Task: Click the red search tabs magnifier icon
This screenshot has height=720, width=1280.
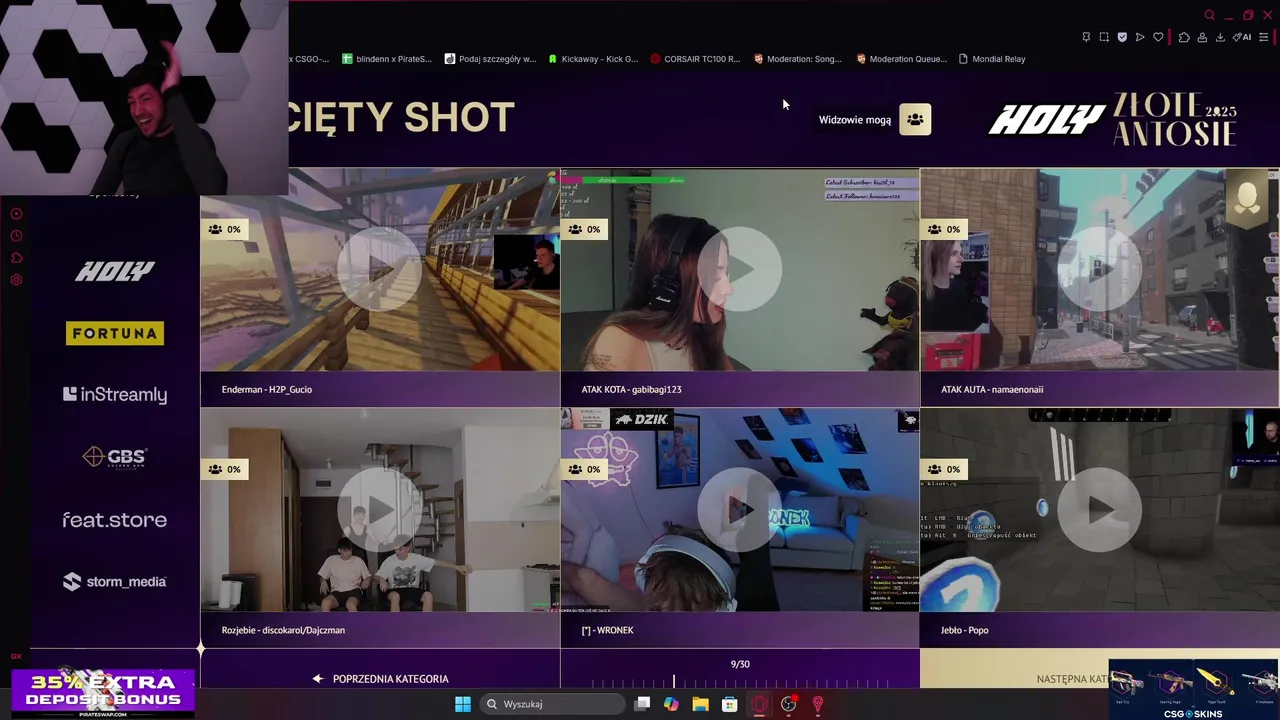Action: [1209, 15]
